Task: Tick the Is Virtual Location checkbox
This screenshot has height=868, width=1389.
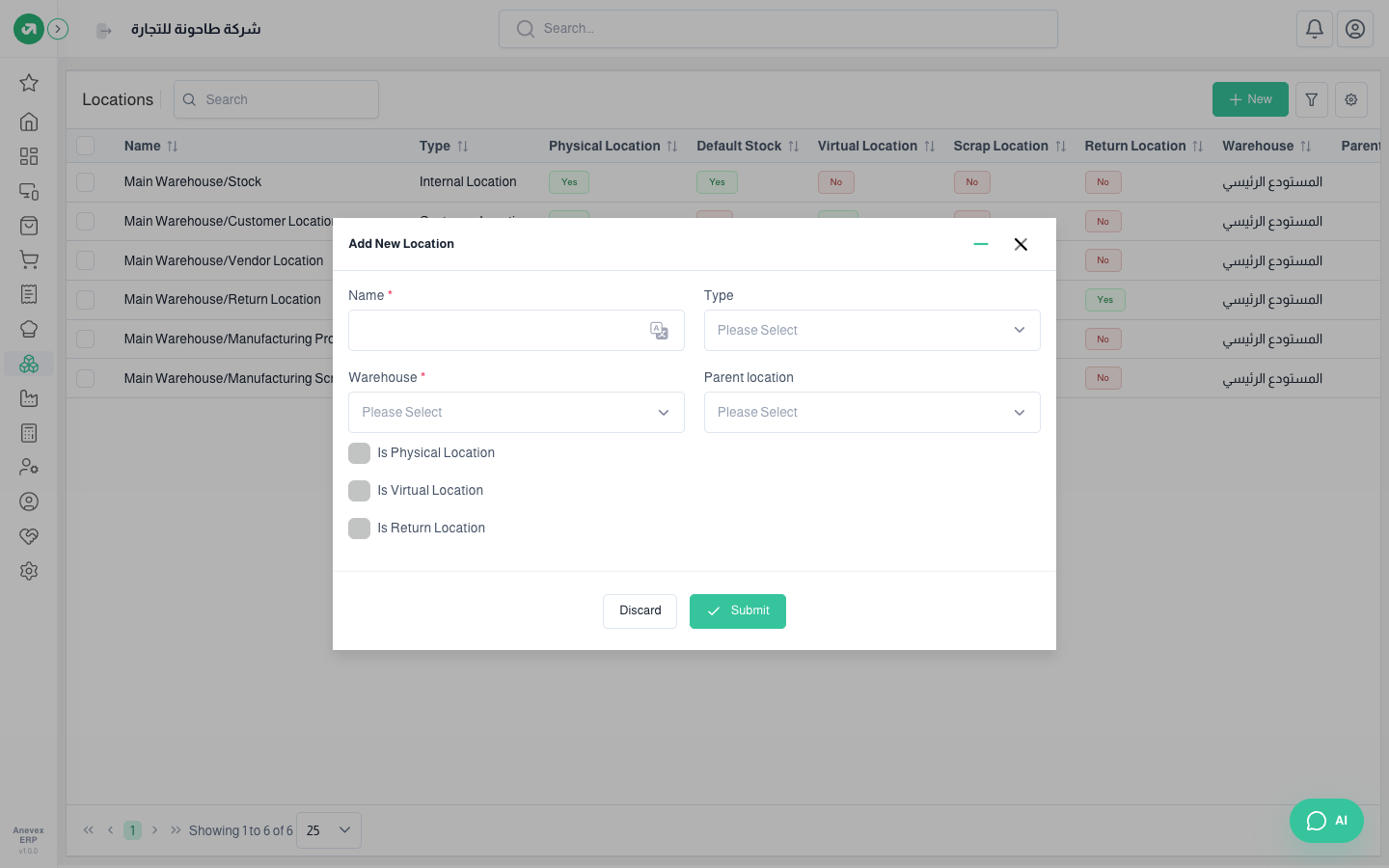Action: (x=359, y=491)
